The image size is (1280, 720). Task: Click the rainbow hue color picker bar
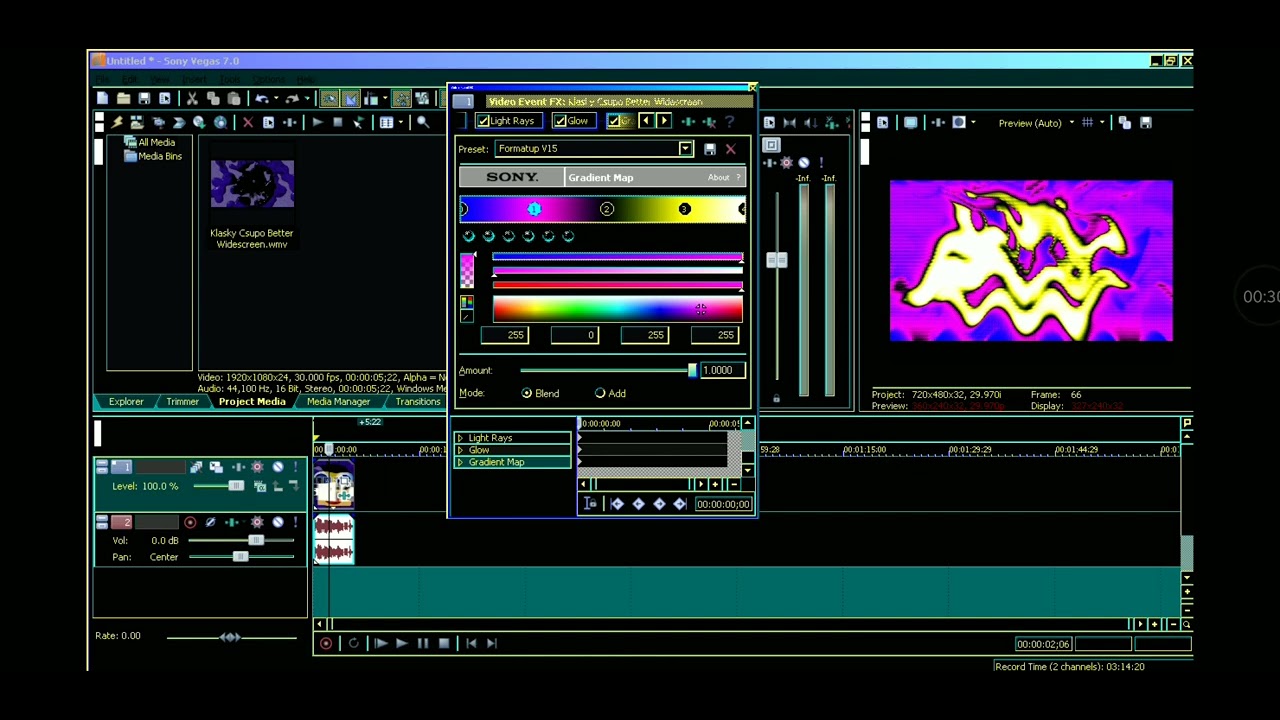(617, 310)
